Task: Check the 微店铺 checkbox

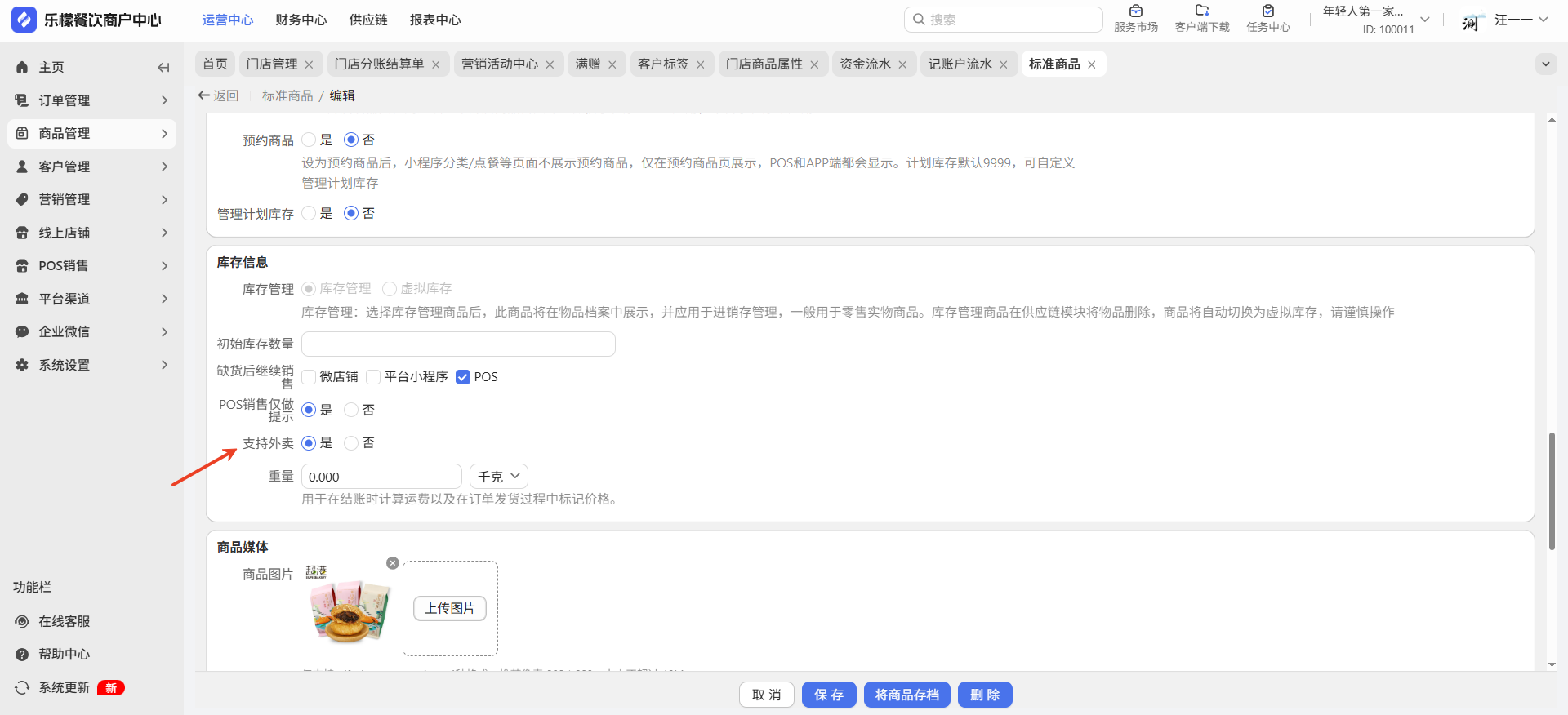Action: [x=309, y=376]
